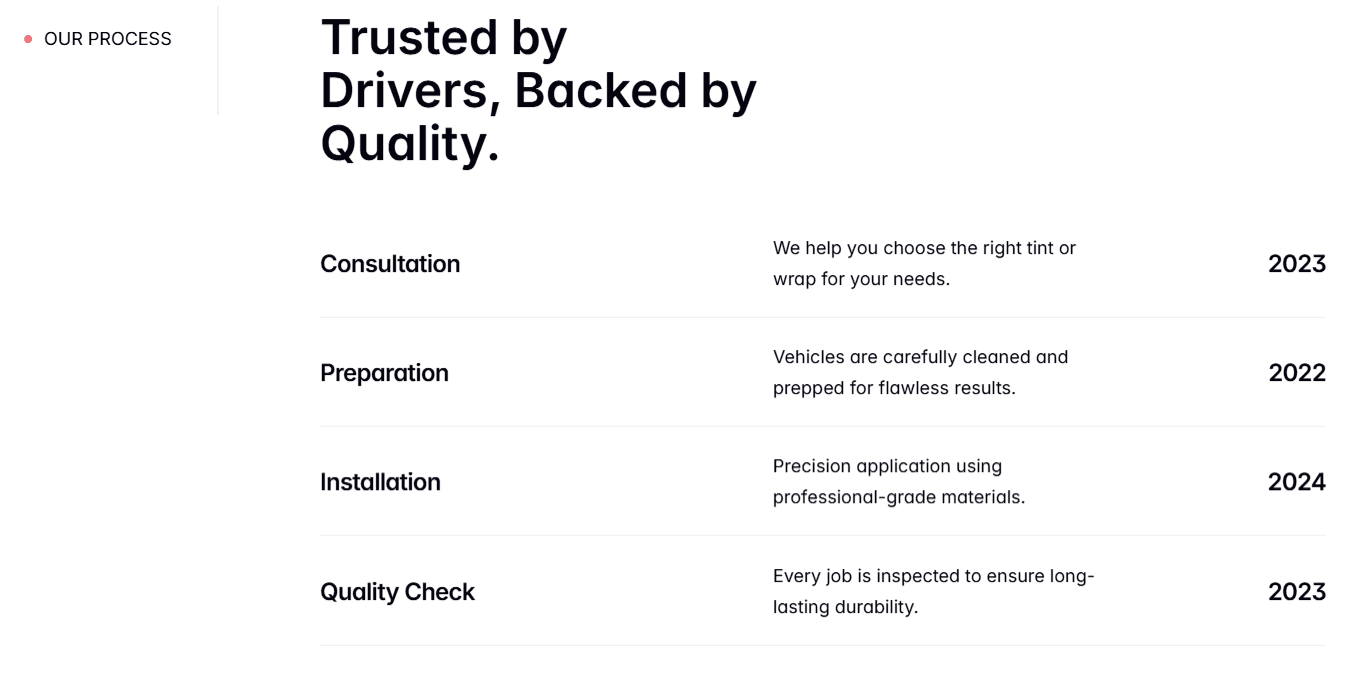Click the 2023 year in Quality Check row
This screenshot has width=1354, height=695.
tap(1297, 592)
